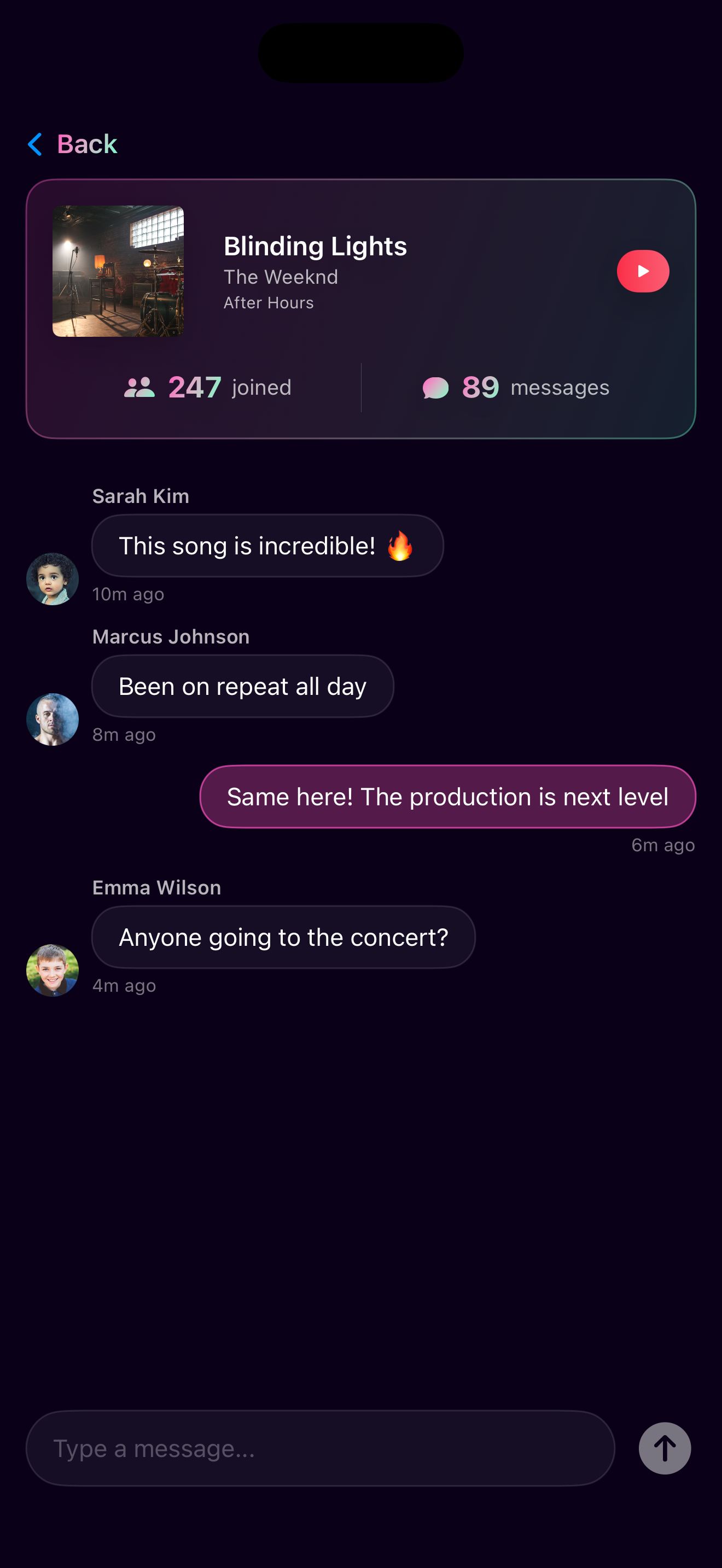Tap the blue back chevron icon

(x=36, y=144)
